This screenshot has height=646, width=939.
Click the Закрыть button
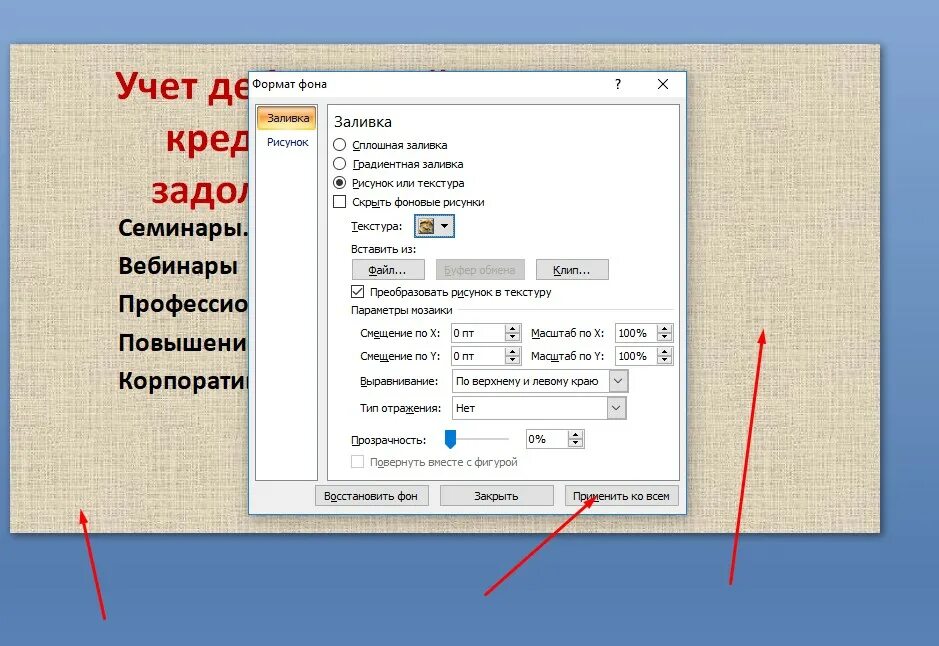click(496, 496)
